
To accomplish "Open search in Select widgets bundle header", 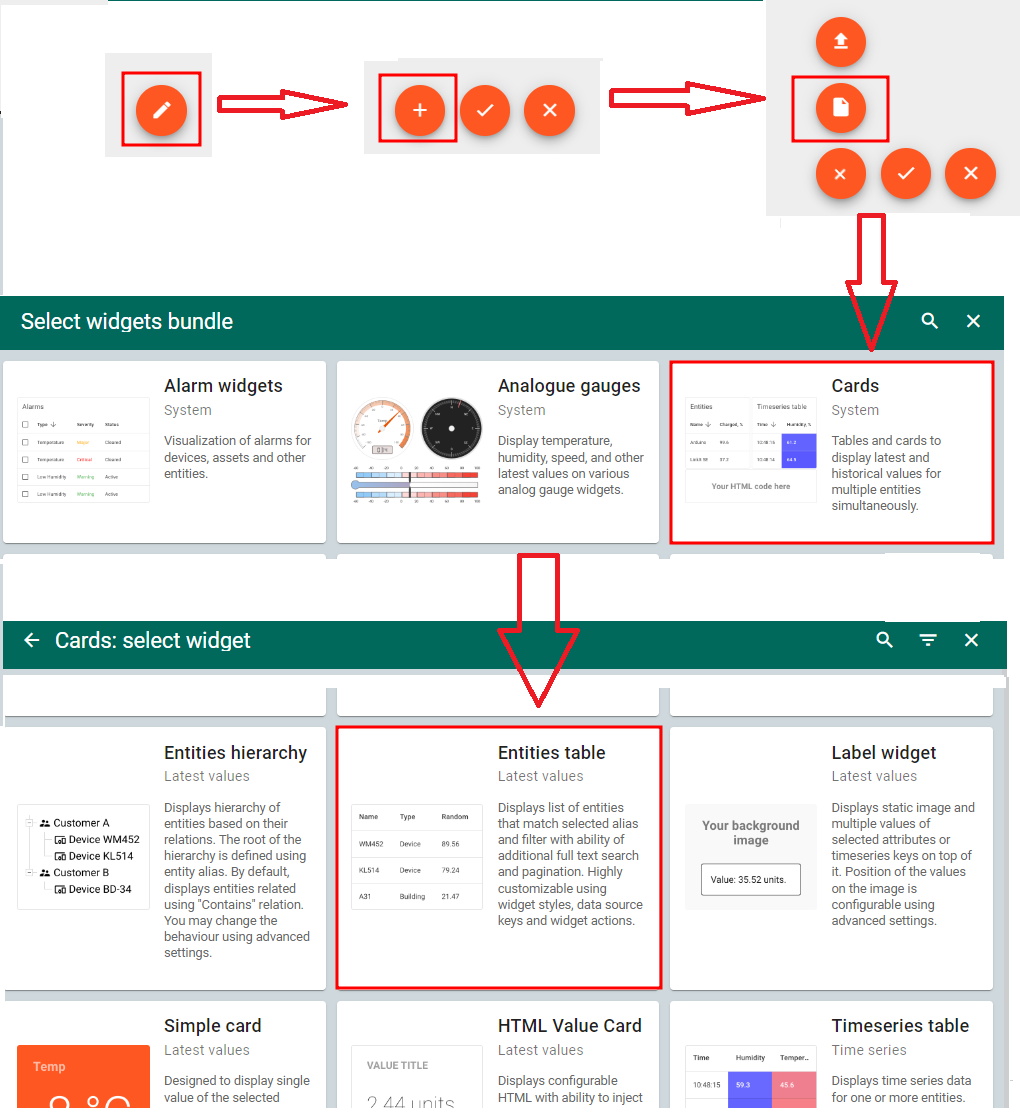I will [929, 321].
